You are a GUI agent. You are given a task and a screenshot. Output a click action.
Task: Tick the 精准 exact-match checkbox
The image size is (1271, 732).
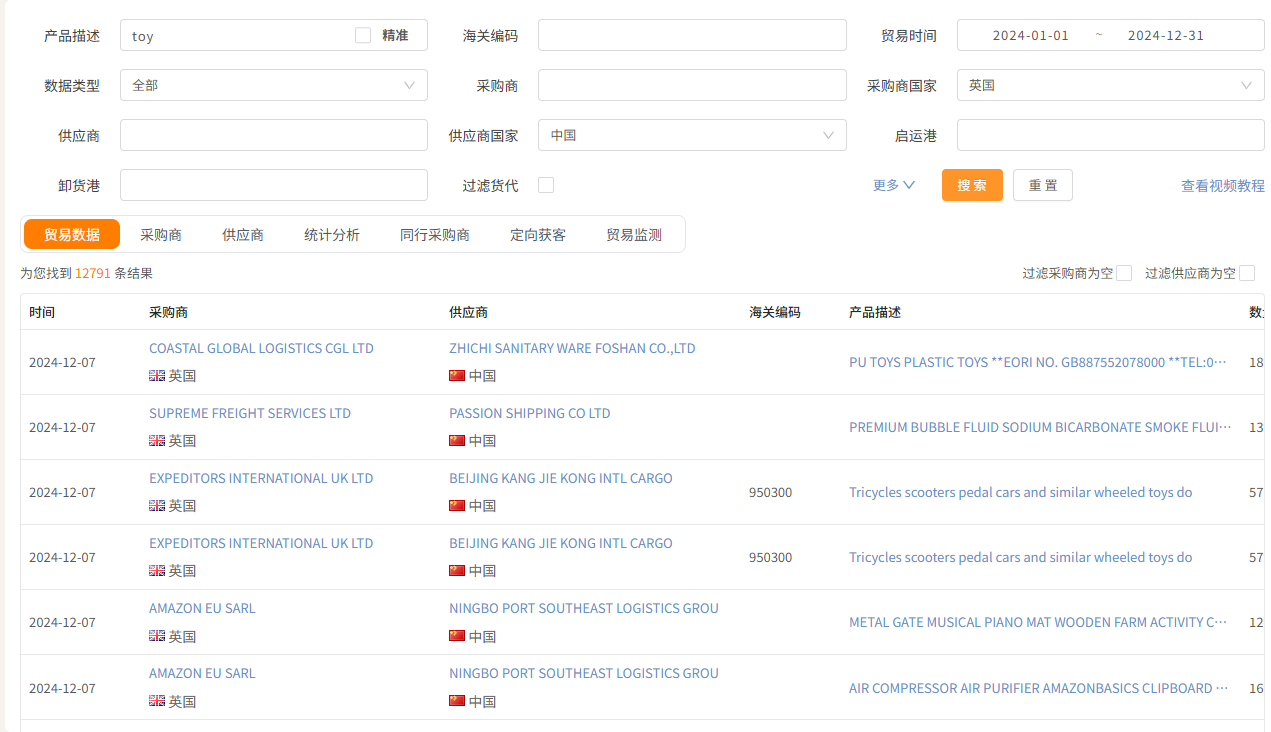[x=363, y=35]
